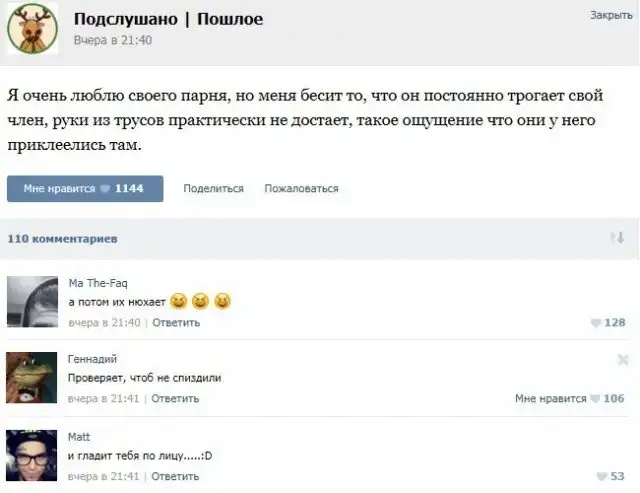The image size is (640, 493).
Task: Reply to Matt's comment
Action: point(175,476)
